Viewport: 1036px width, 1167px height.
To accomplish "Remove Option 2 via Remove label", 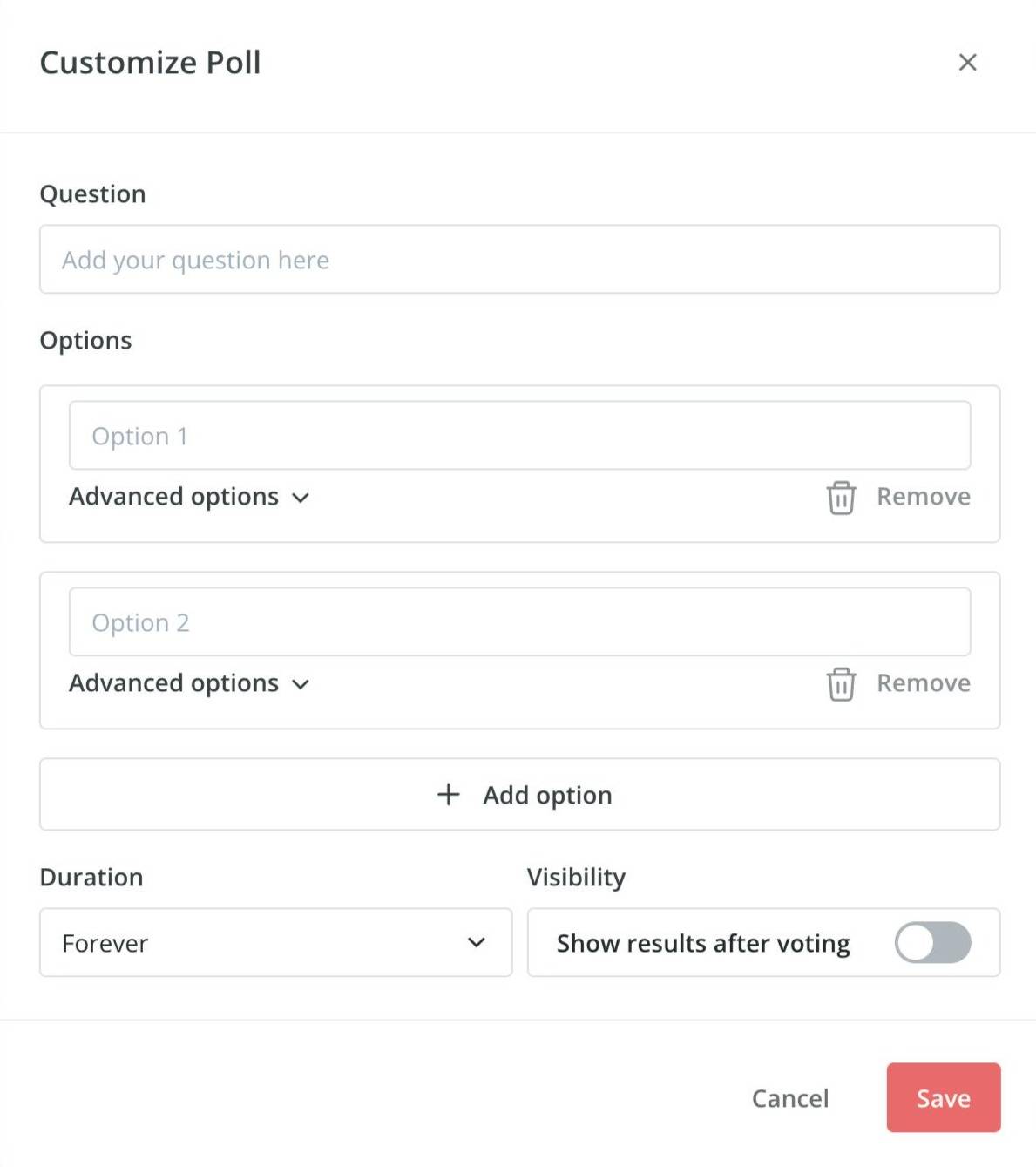I will tap(924, 683).
